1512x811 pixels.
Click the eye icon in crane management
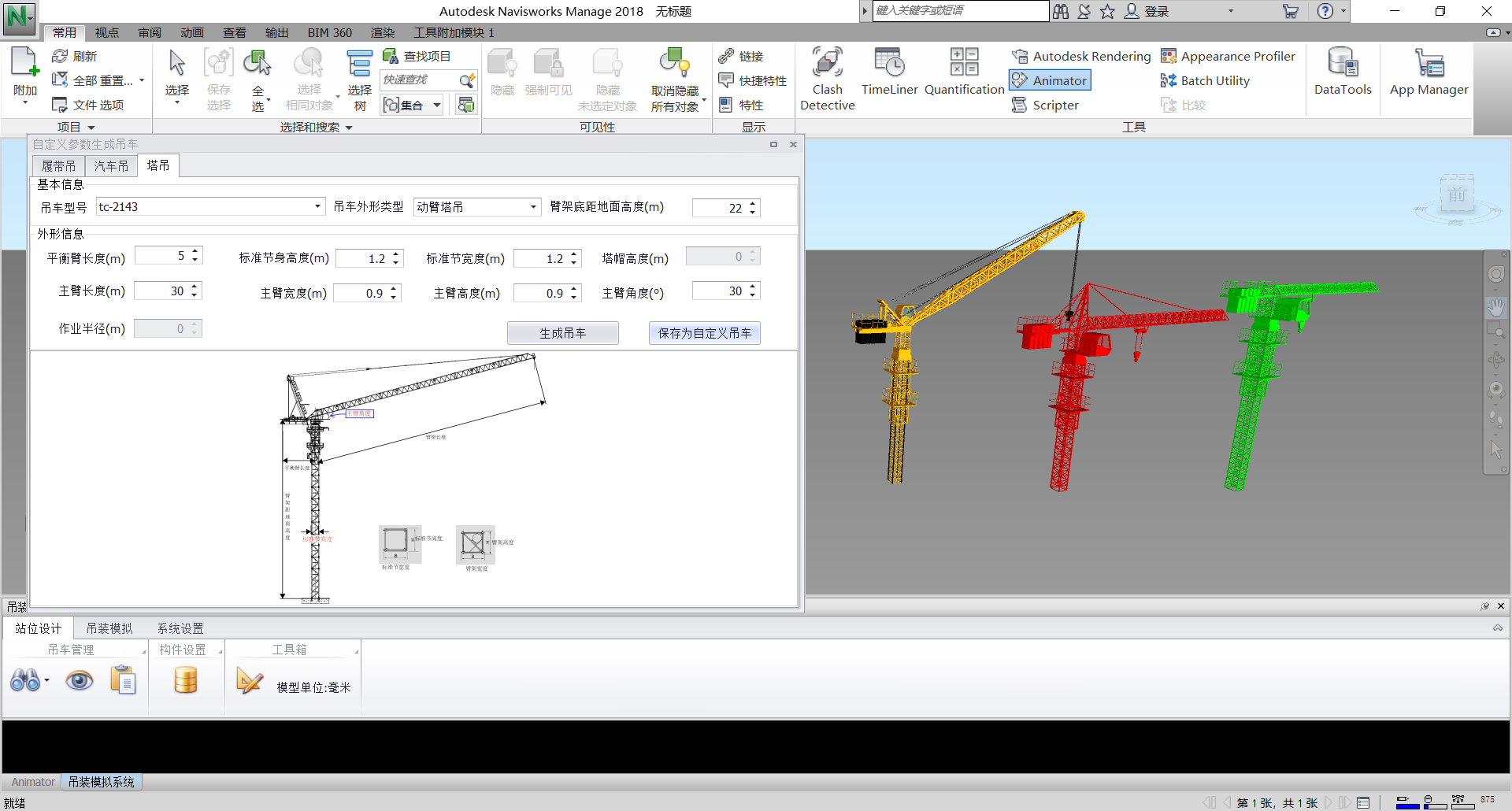79,680
